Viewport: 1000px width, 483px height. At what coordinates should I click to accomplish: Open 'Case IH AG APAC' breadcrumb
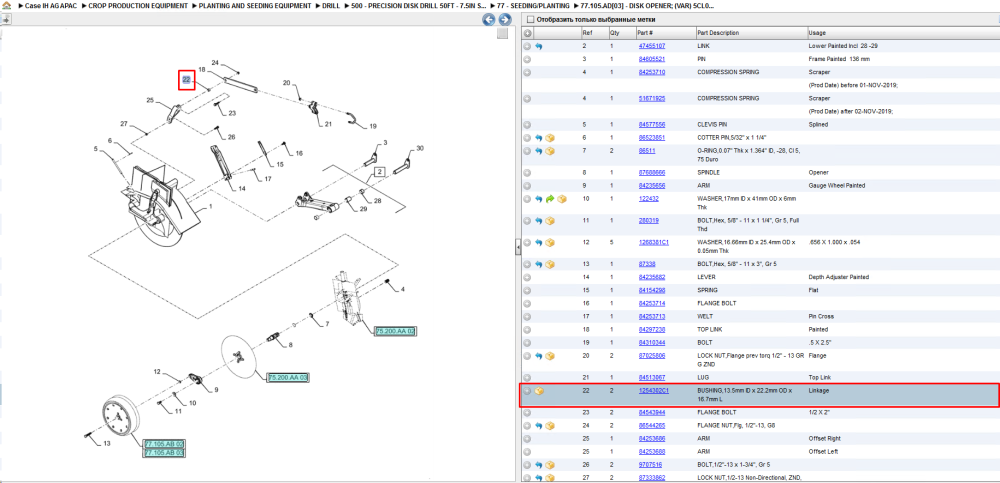pos(50,5)
